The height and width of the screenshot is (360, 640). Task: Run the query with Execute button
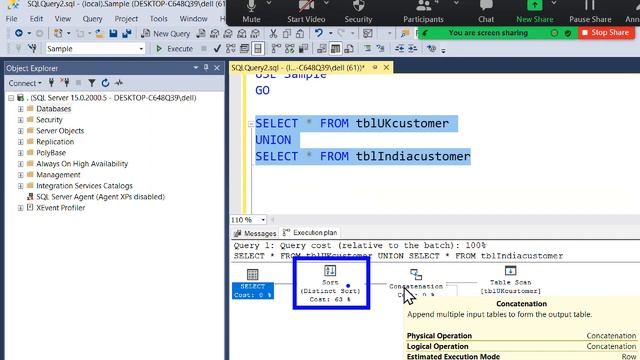pyautogui.click(x=175, y=49)
